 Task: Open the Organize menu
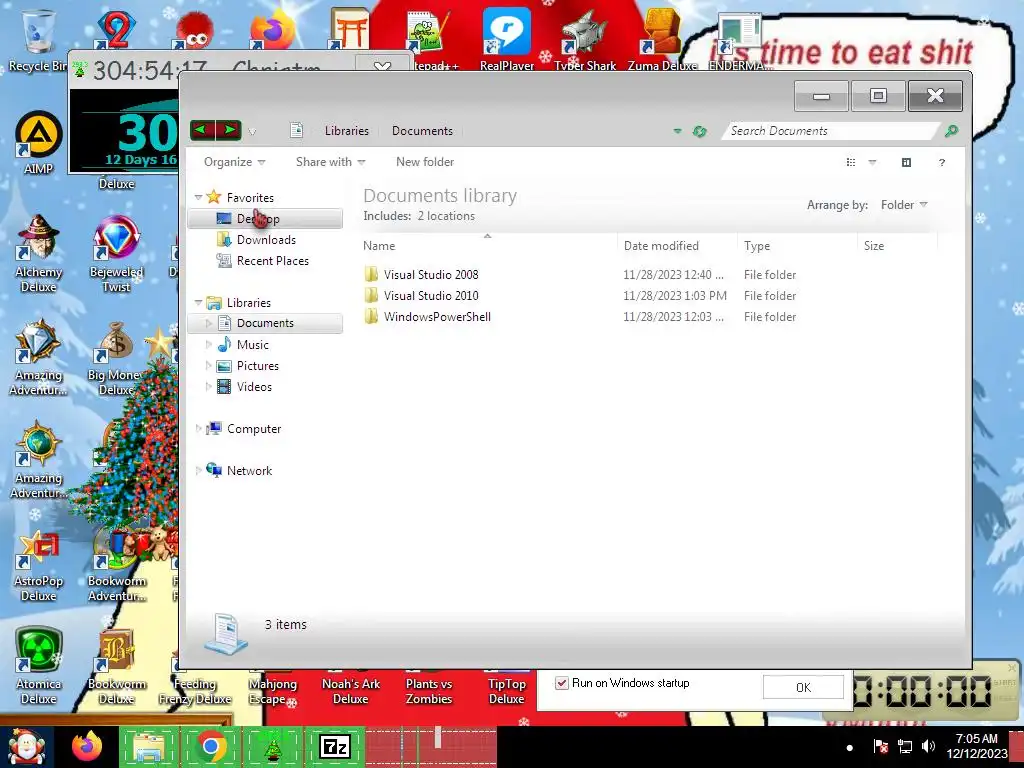[x=234, y=162]
